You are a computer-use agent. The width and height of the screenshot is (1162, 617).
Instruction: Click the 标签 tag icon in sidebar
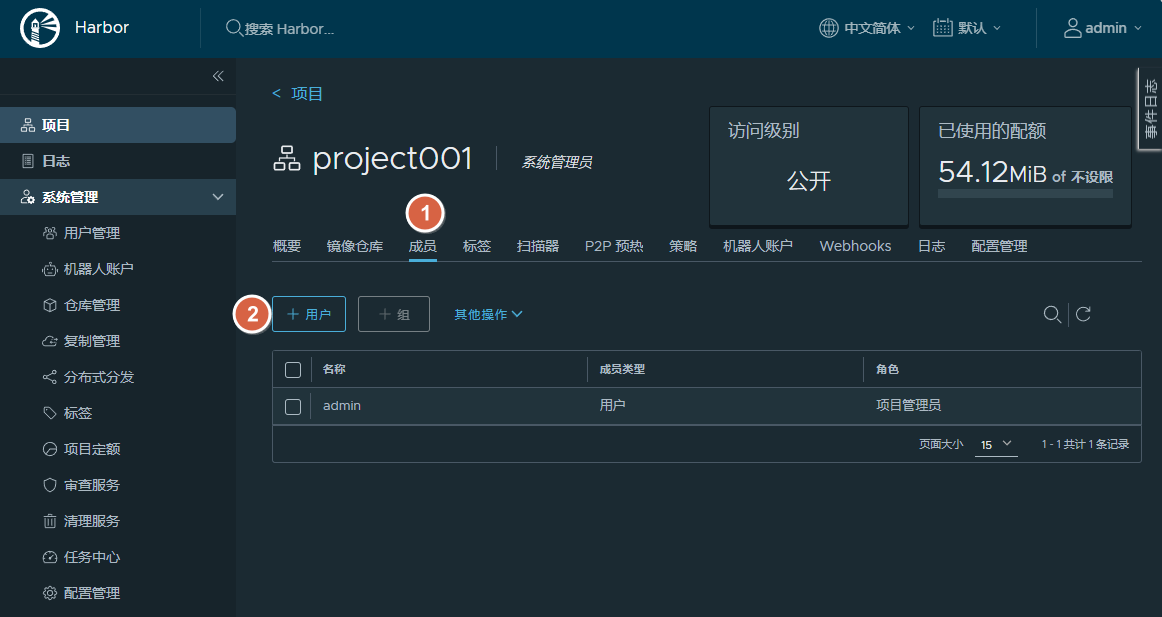point(50,413)
